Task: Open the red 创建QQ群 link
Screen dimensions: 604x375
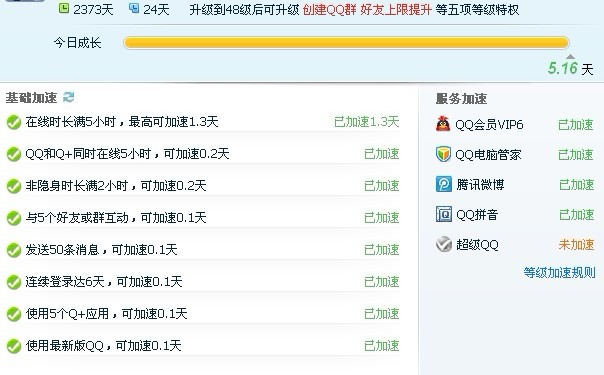Action: (329, 10)
